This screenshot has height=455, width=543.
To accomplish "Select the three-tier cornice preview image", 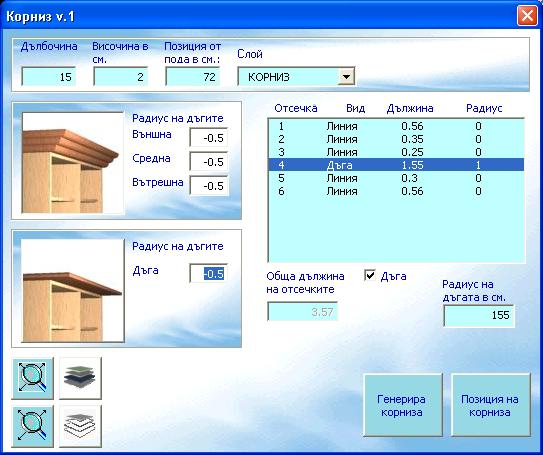I will 72,162.
